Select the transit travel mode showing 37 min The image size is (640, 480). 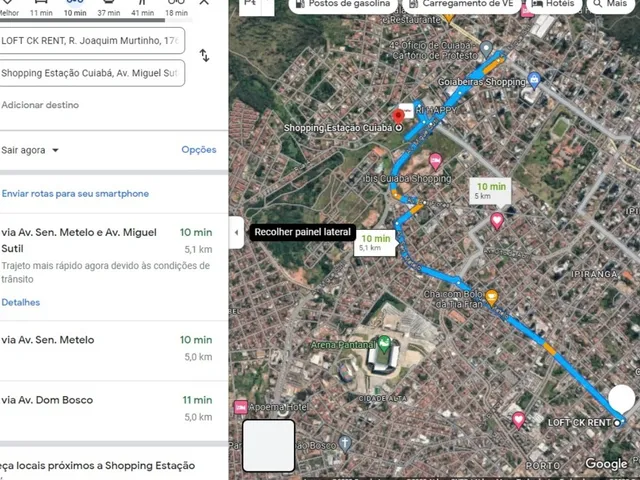point(109,8)
